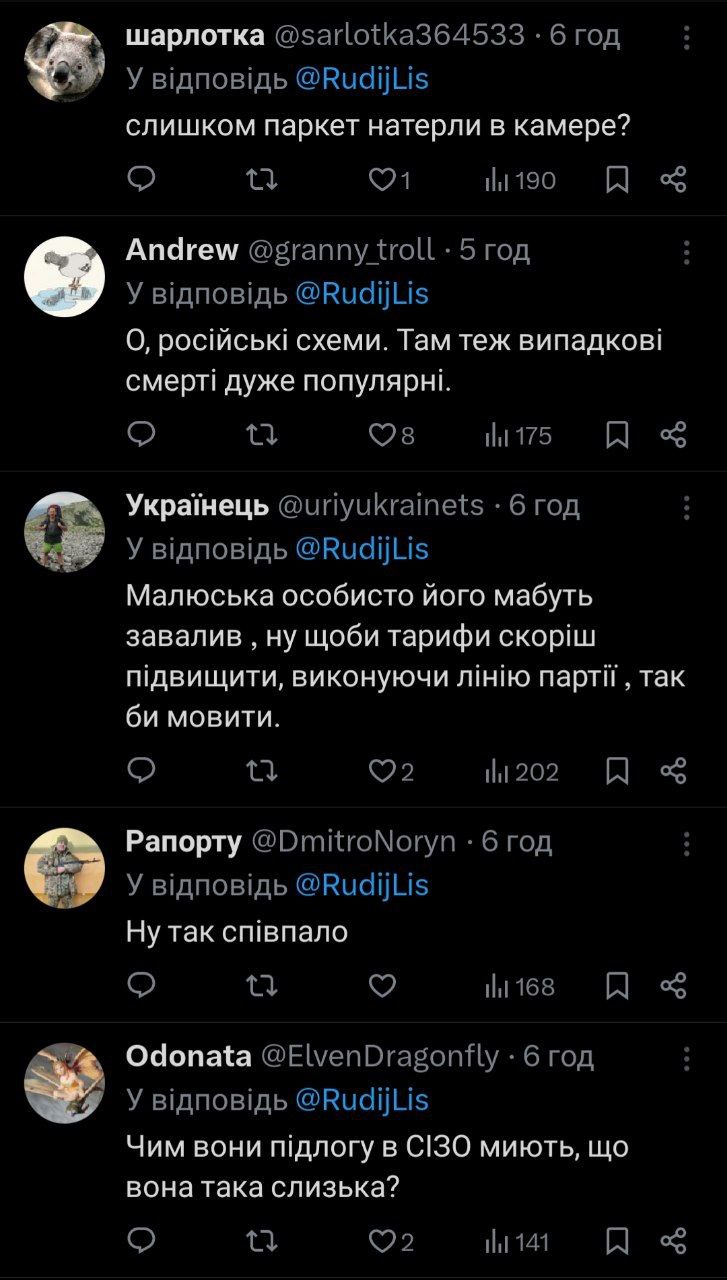View analytics on Andrew's reply (175 views)

(518, 435)
